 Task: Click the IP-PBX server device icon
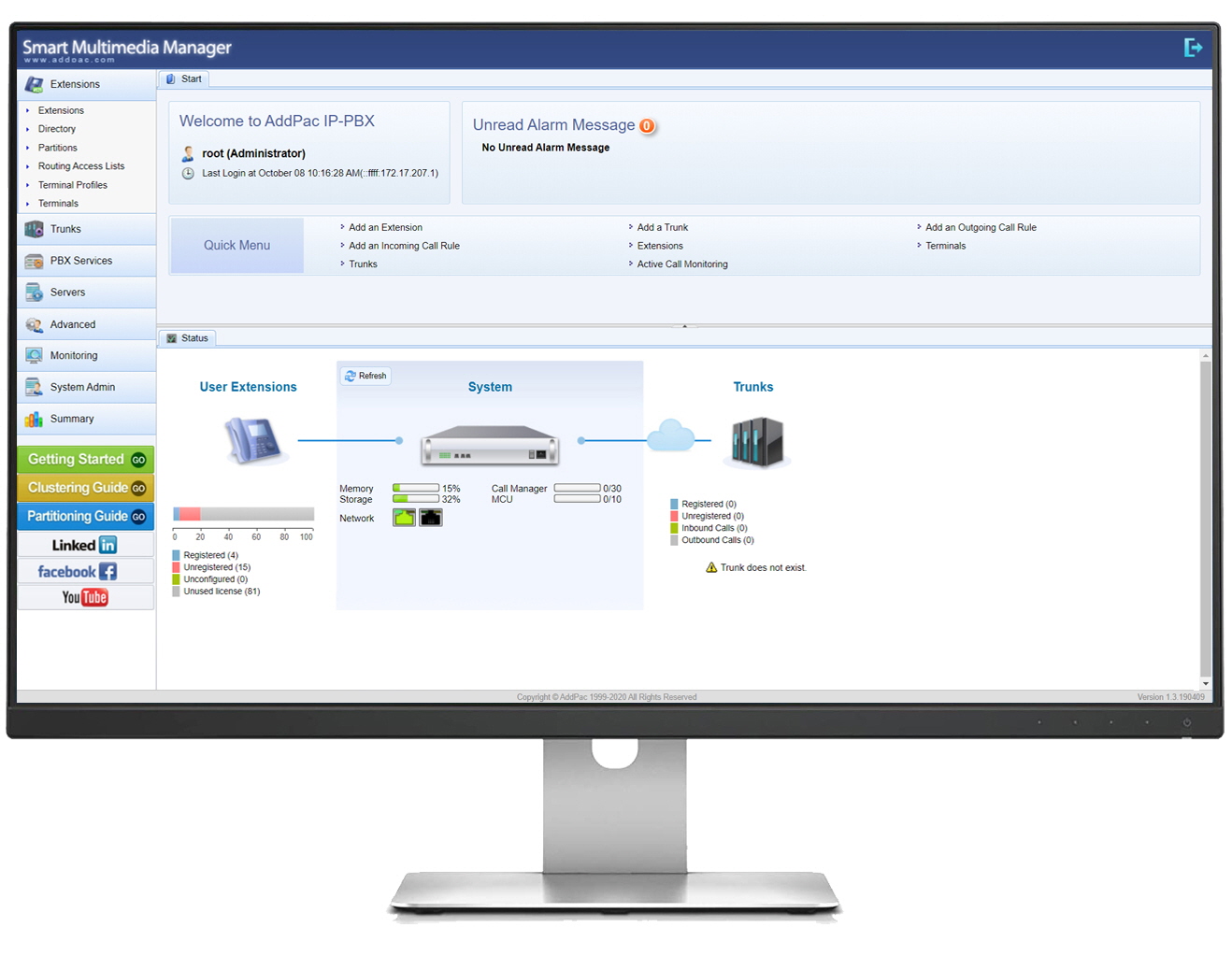pos(489,446)
